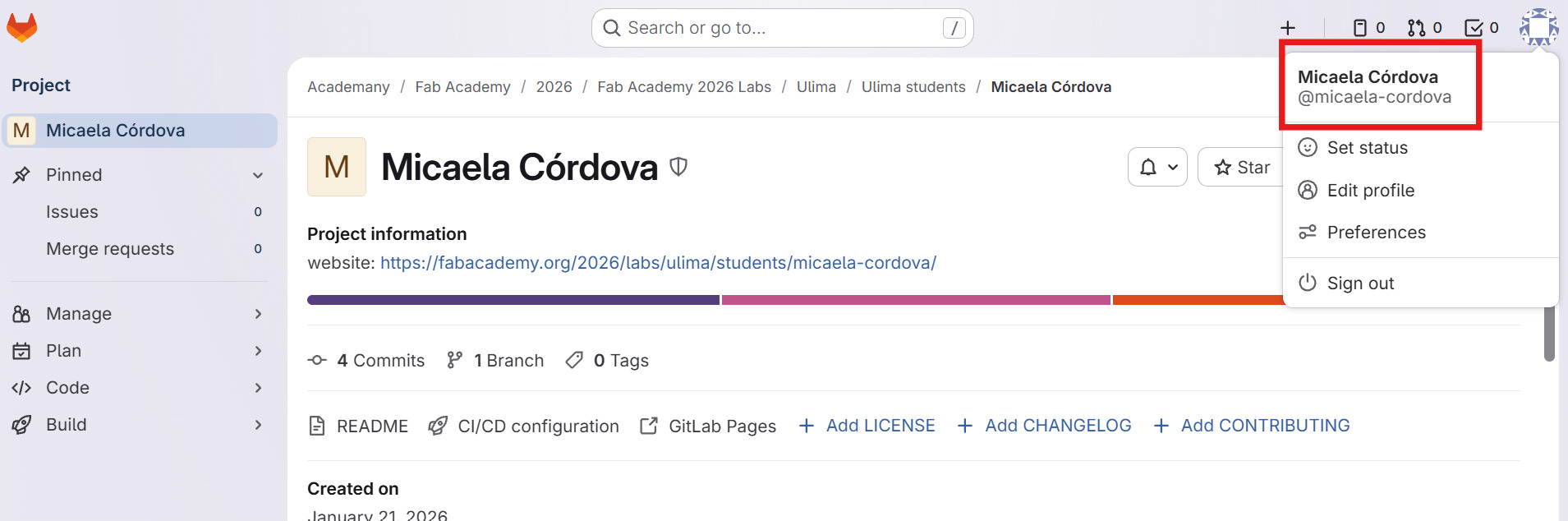The image size is (1568, 521).
Task: Star the Micaela Córdova project
Action: pyautogui.click(x=1242, y=167)
